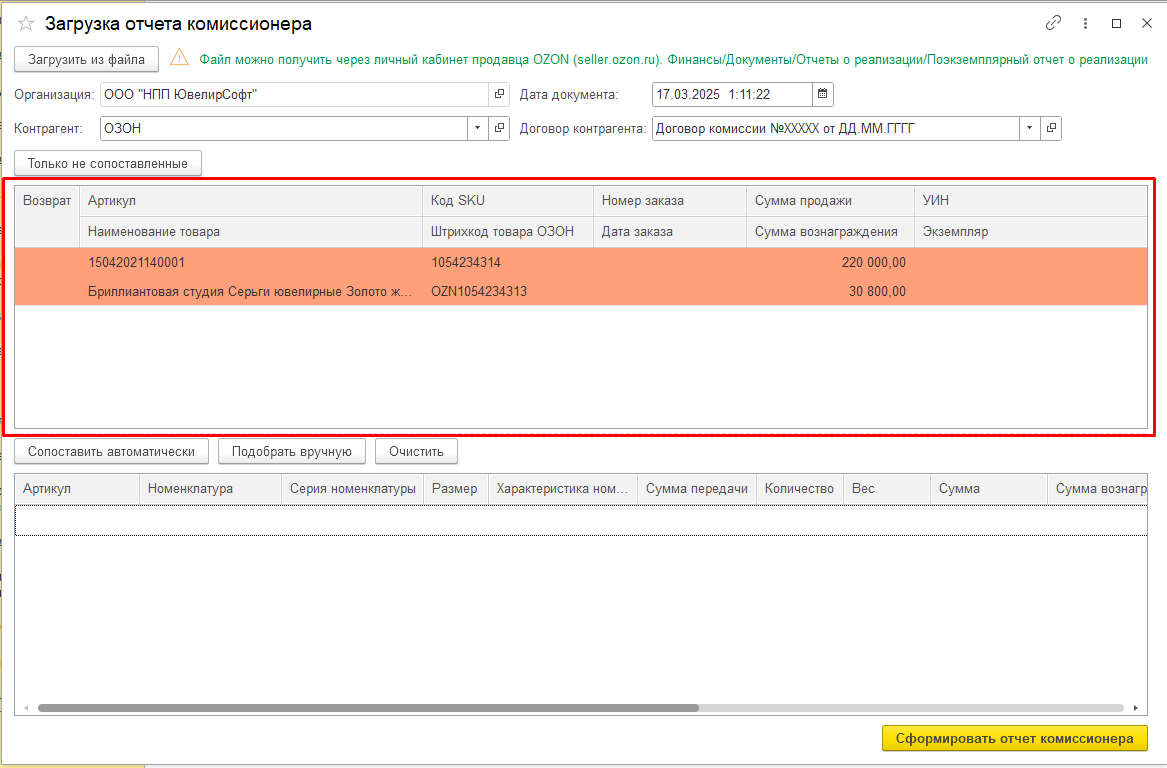The height and width of the screenshot is (768, 1167).
Task: Select SKU code cell 1054234314
Action: point(508,262)
